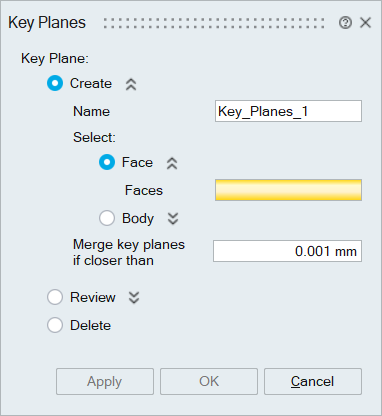
Task: Collapse the Face section chevron
Action: pyautogui.click(x=172, y=163)
